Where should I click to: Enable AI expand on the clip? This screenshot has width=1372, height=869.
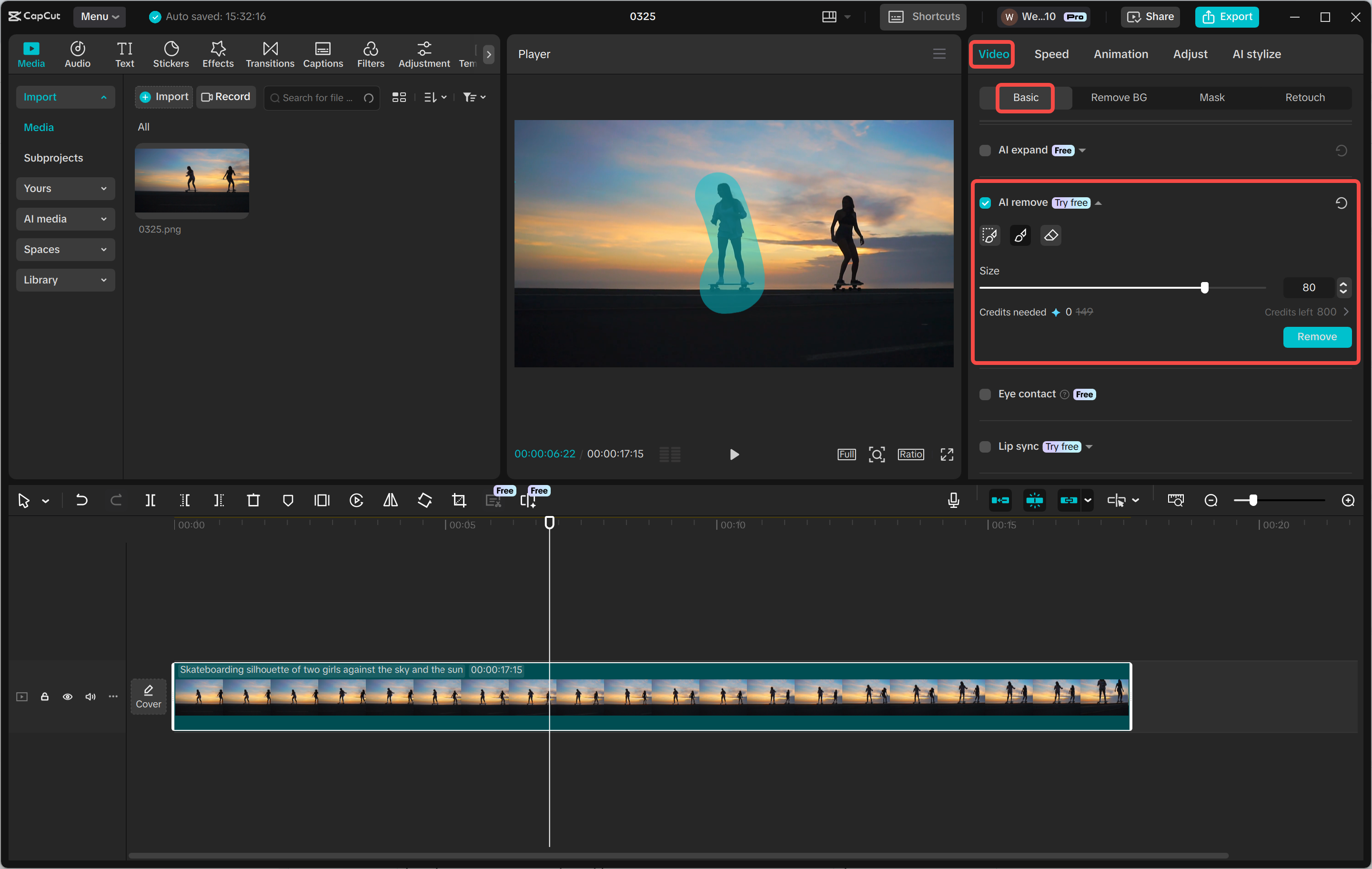click(985, 150)
